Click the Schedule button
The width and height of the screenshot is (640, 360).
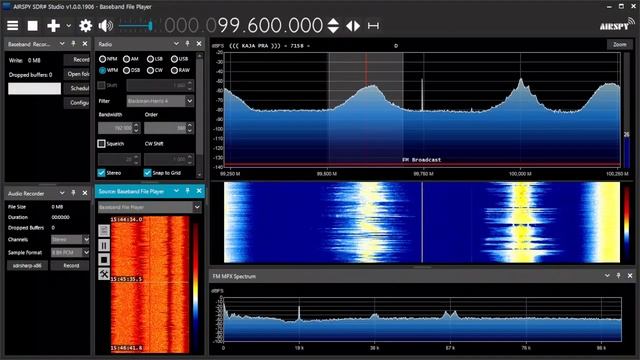pyautogui.click(x=77, y=88)
